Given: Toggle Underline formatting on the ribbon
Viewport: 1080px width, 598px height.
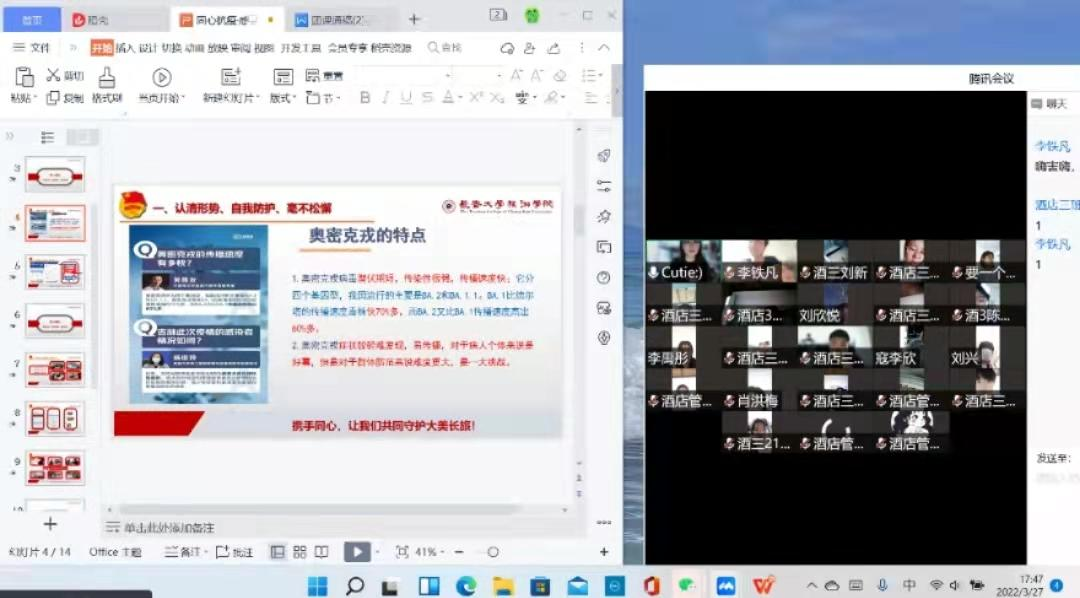Looking at the screenshot, I should point(405,97).
